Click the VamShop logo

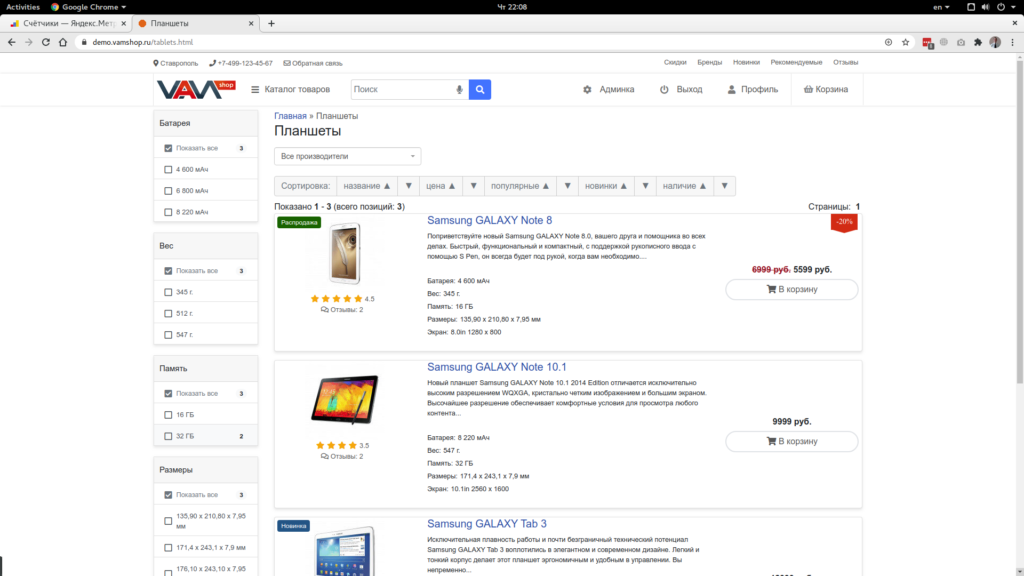click(196, 89)
